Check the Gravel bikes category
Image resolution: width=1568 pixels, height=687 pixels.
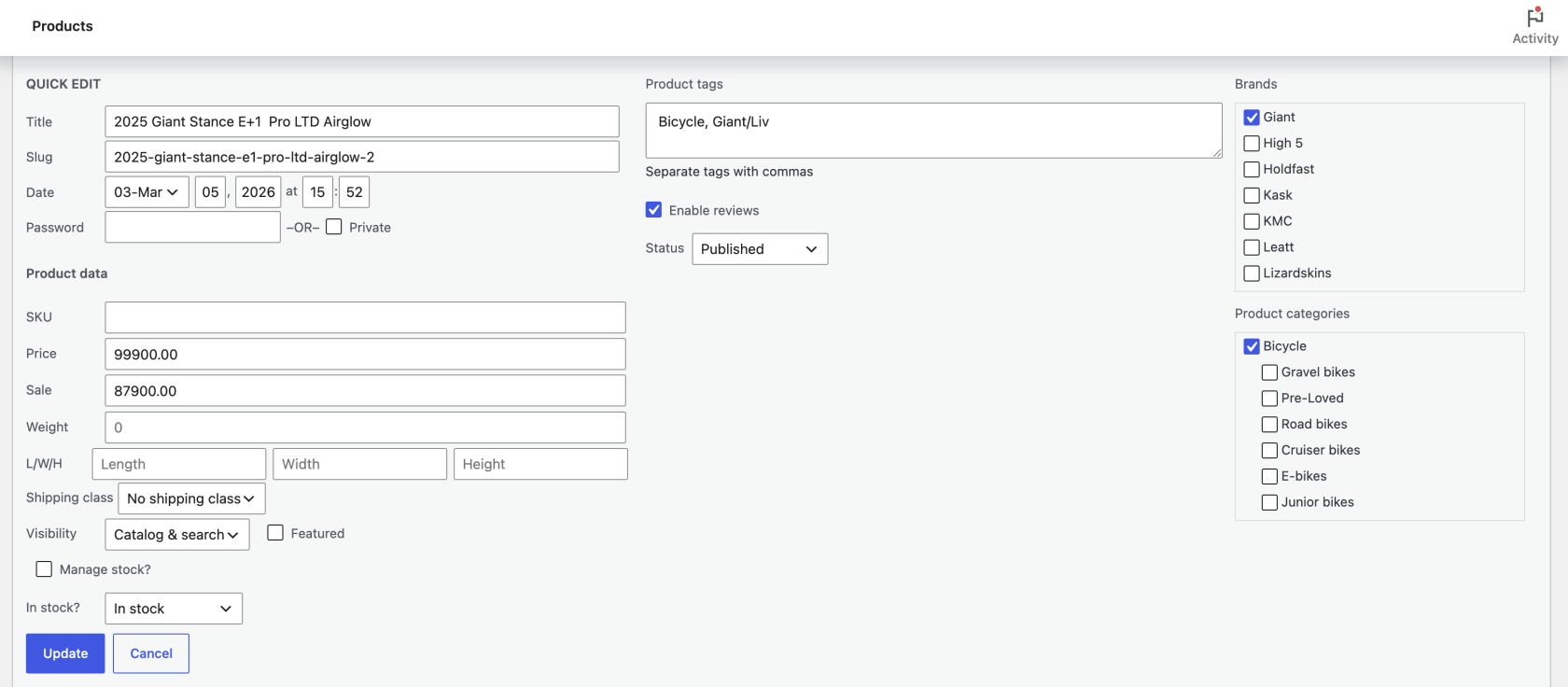coord(1269,372)
